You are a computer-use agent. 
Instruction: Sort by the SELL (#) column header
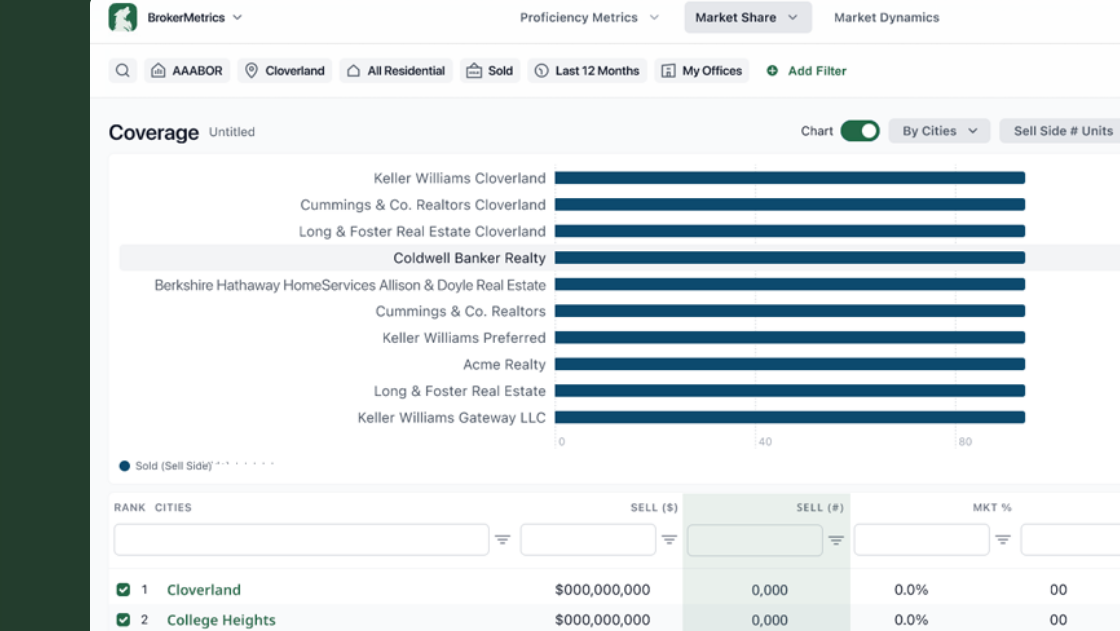coord(820,507)
